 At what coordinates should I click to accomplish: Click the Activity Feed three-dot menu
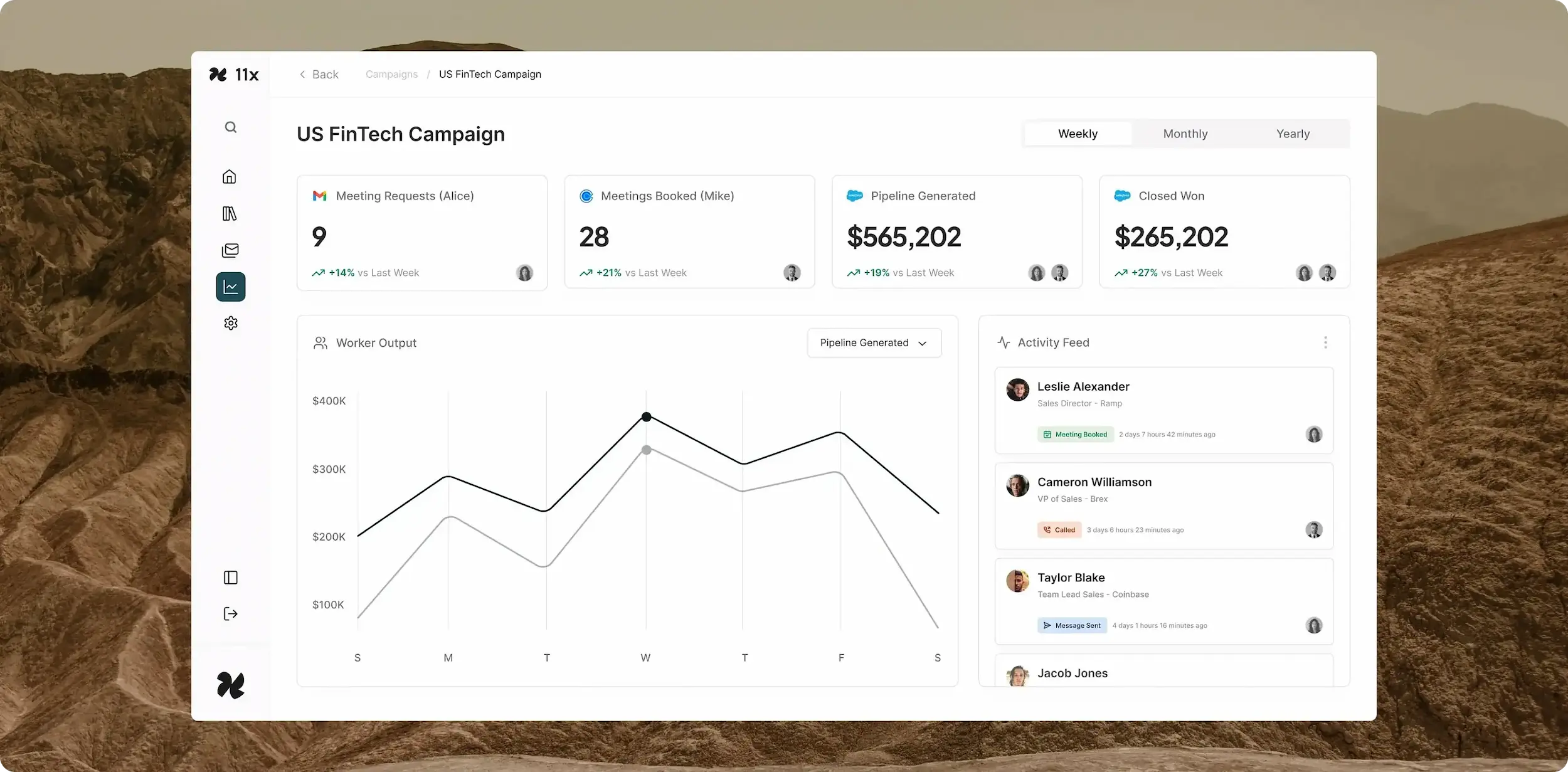click(1325, 342)
